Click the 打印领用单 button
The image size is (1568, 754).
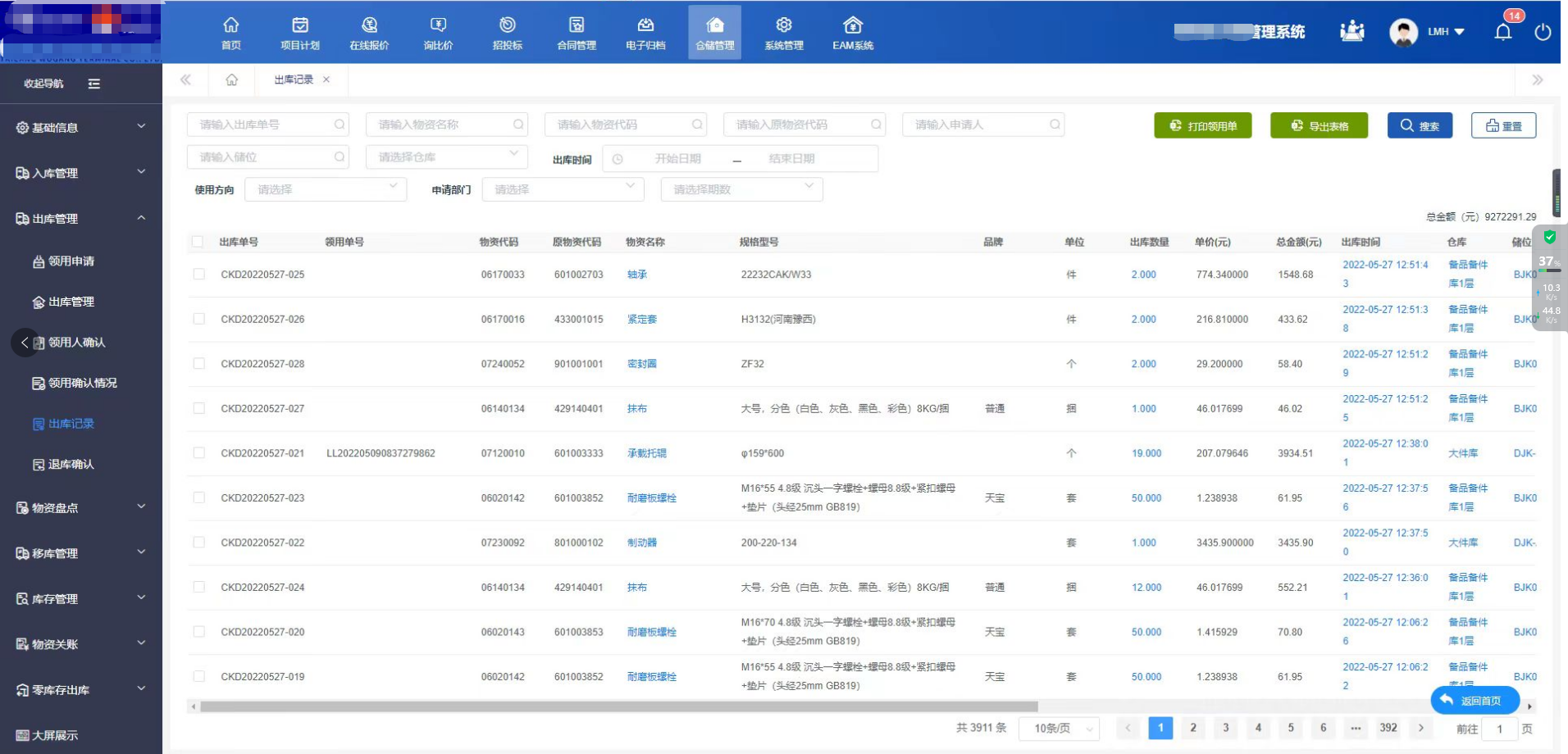point(1203,125)
